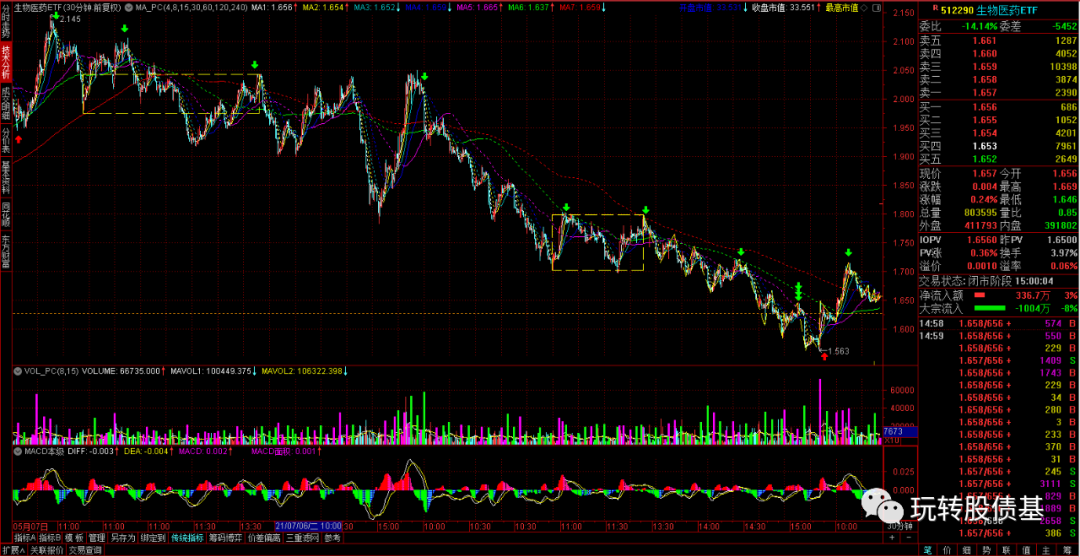Select the 指标B indicator group
Image resolution: width=1080 pixels, height=557 pixels.
[49, 537]
